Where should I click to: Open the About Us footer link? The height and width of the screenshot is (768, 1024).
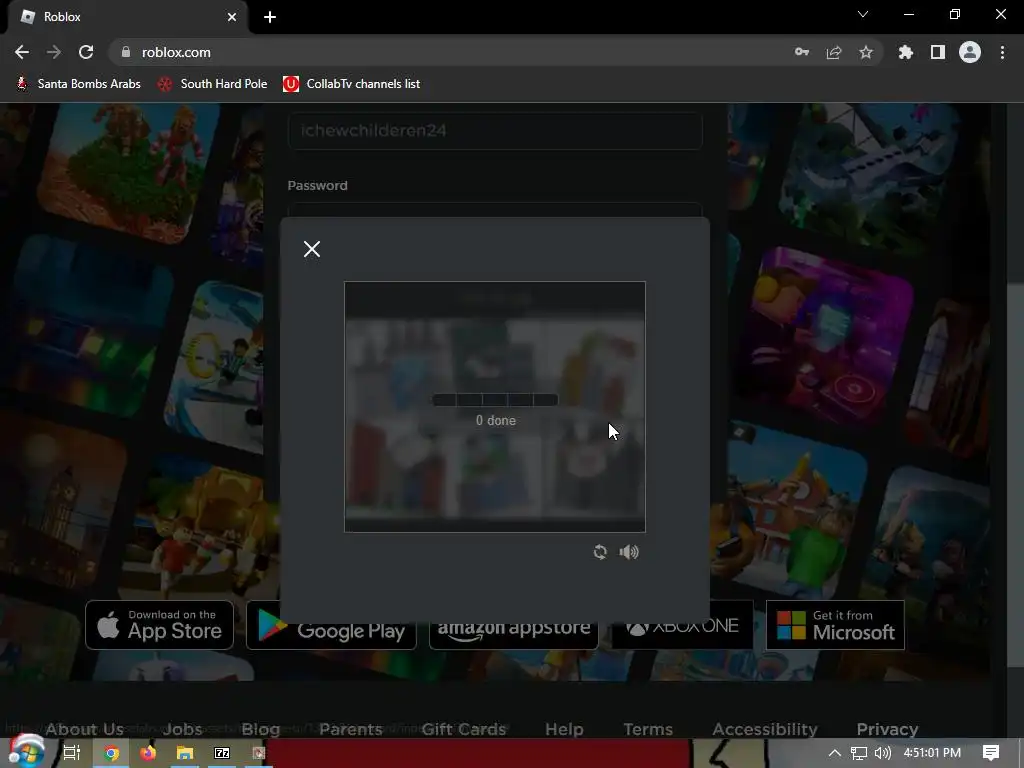pyautogui.click(x=84, y=729)
